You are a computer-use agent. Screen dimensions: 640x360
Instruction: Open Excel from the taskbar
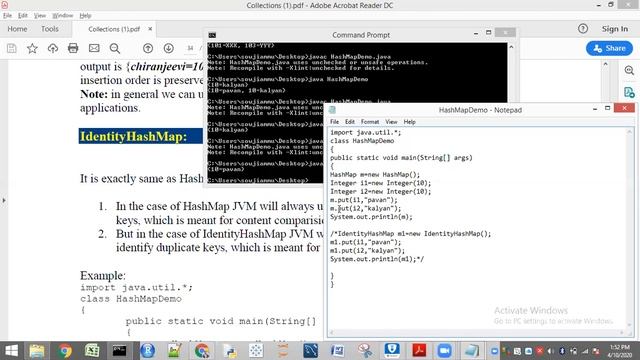pos(92,351)
